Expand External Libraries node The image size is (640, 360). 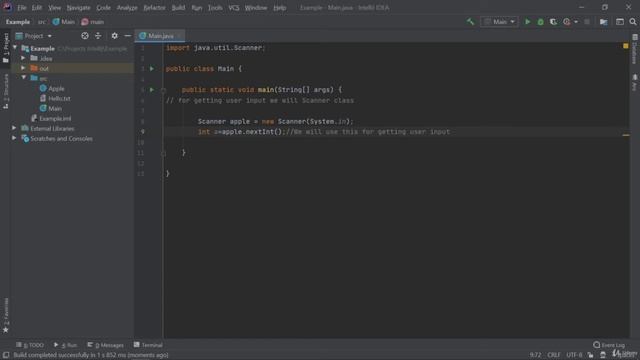(14, 128)
